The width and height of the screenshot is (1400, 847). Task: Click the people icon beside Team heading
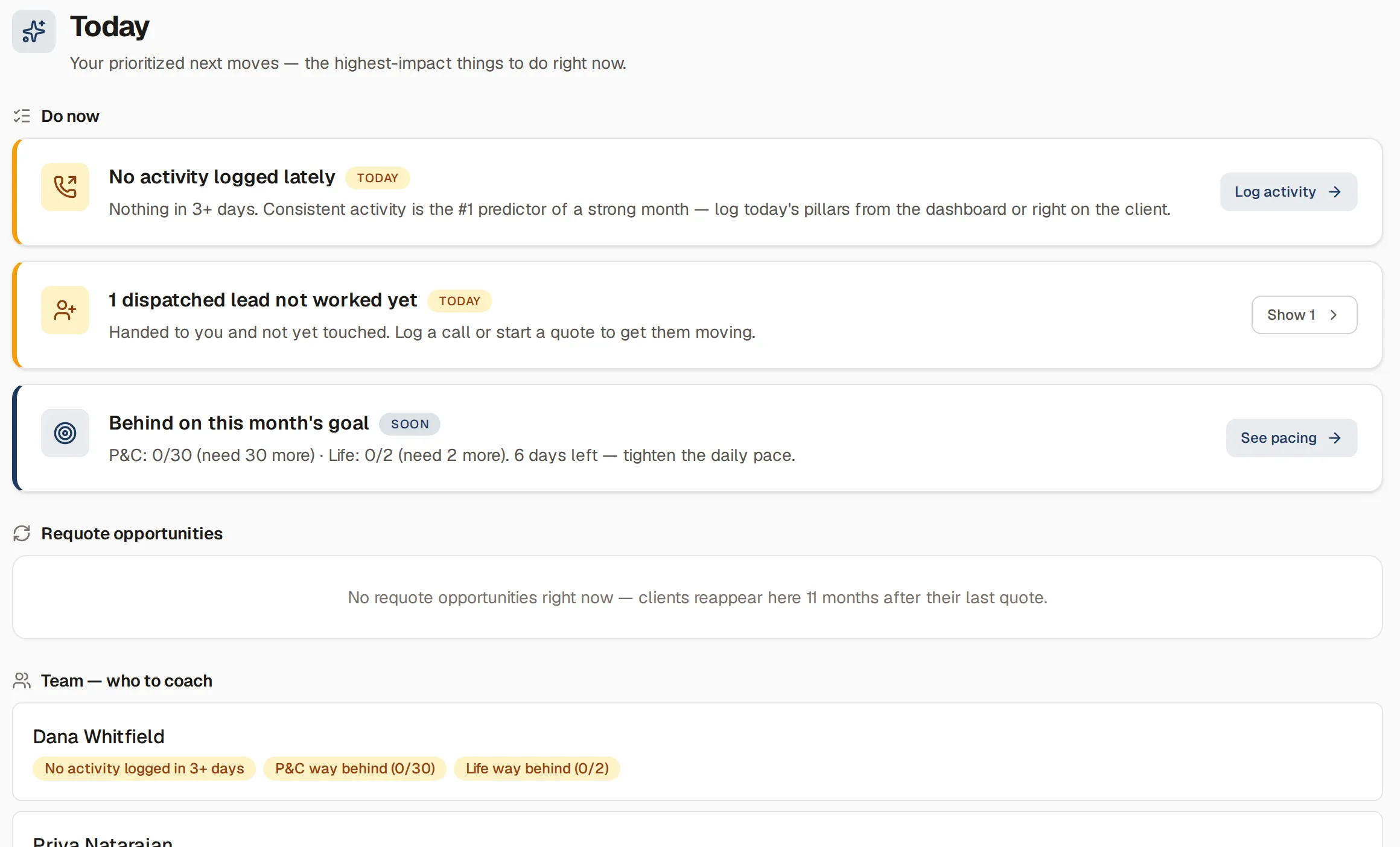tap(22, 680)
